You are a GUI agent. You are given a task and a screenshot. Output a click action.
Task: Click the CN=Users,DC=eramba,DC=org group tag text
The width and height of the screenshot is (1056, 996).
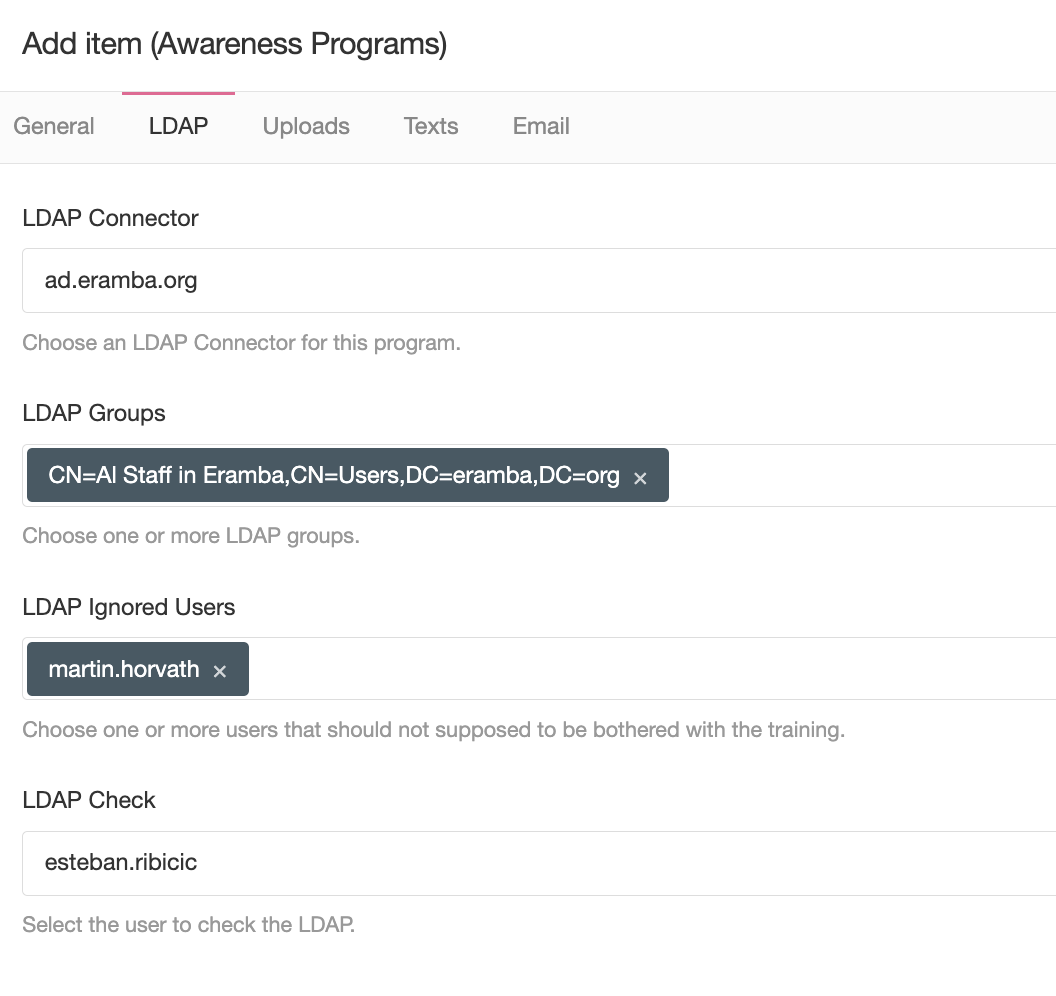pos(334,476)
